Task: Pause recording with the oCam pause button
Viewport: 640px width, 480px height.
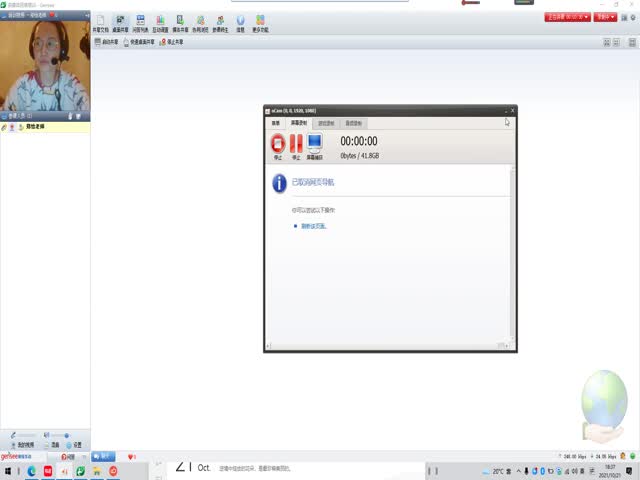Action: point(296,146)
